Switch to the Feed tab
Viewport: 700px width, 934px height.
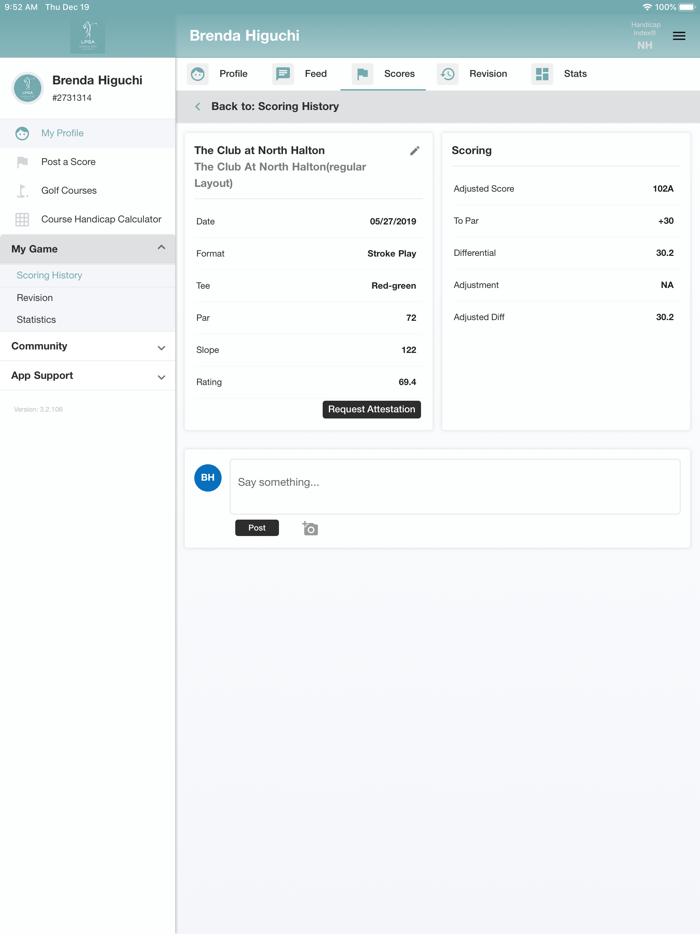[302, 74]
